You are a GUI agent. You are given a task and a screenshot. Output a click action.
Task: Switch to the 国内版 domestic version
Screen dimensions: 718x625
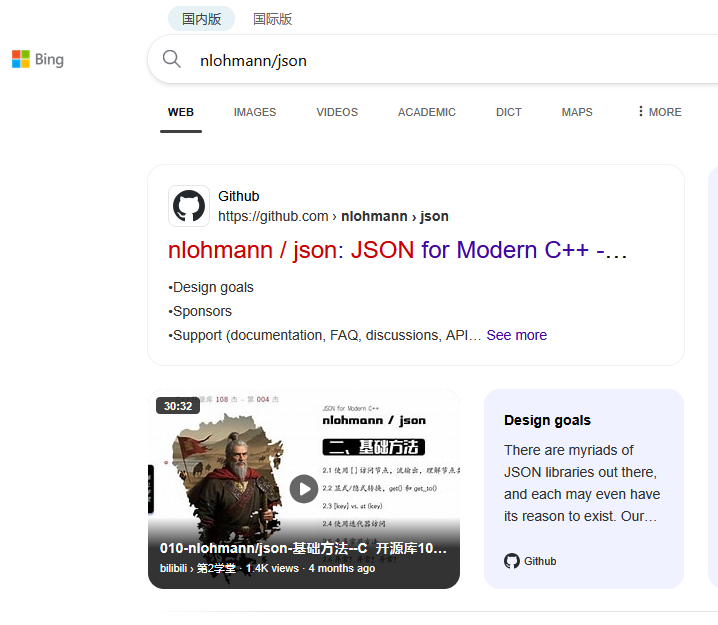point(201,19)
